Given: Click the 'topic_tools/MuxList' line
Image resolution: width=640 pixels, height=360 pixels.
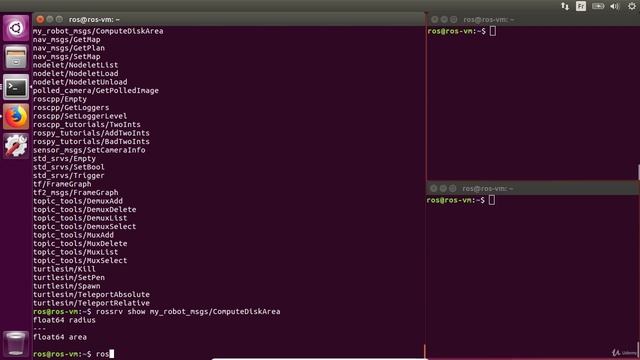Looking at the screenshot, I should [x=76, y=252].
